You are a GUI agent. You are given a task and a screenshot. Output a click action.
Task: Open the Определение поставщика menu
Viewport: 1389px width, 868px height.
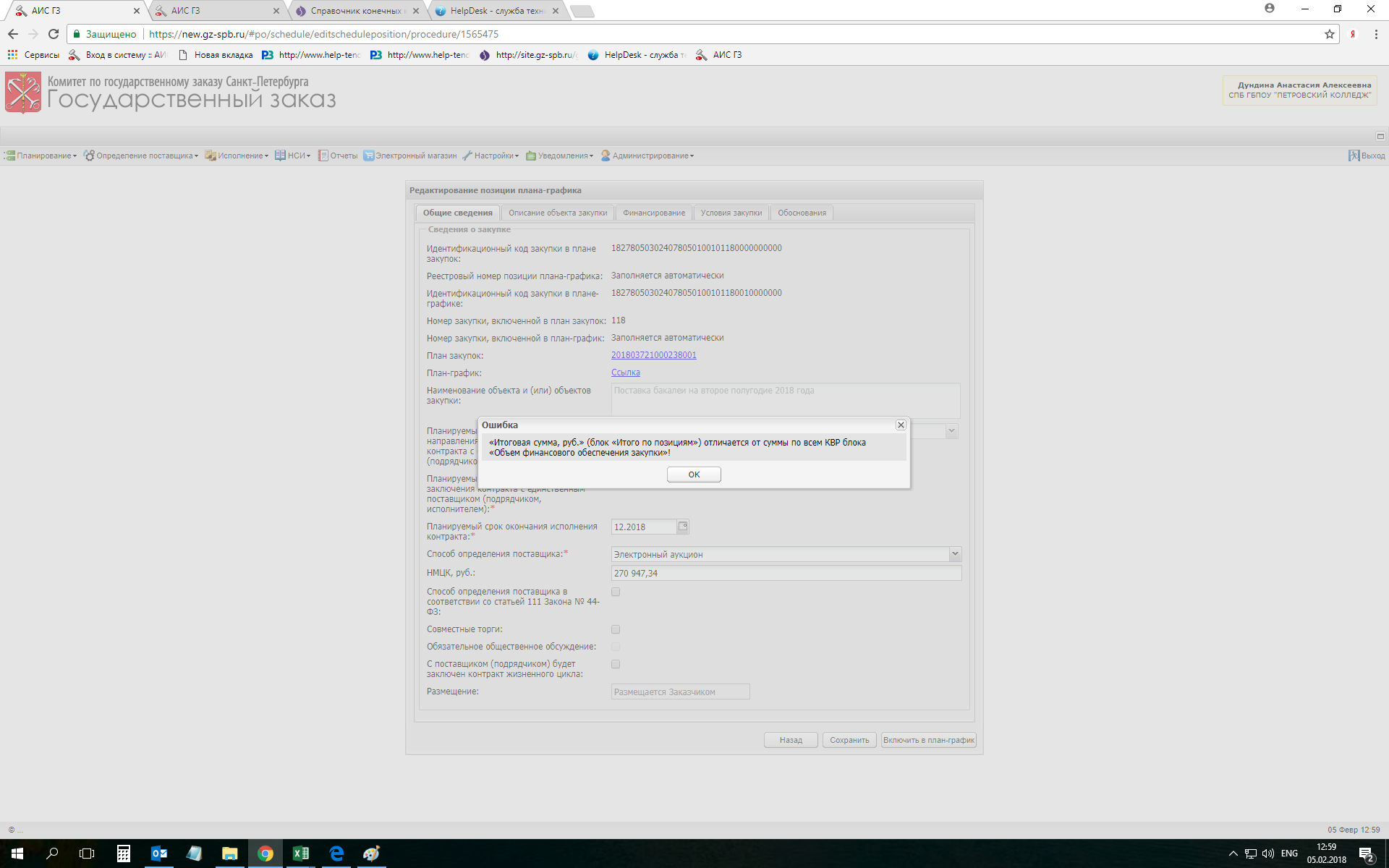click(140, 156)
